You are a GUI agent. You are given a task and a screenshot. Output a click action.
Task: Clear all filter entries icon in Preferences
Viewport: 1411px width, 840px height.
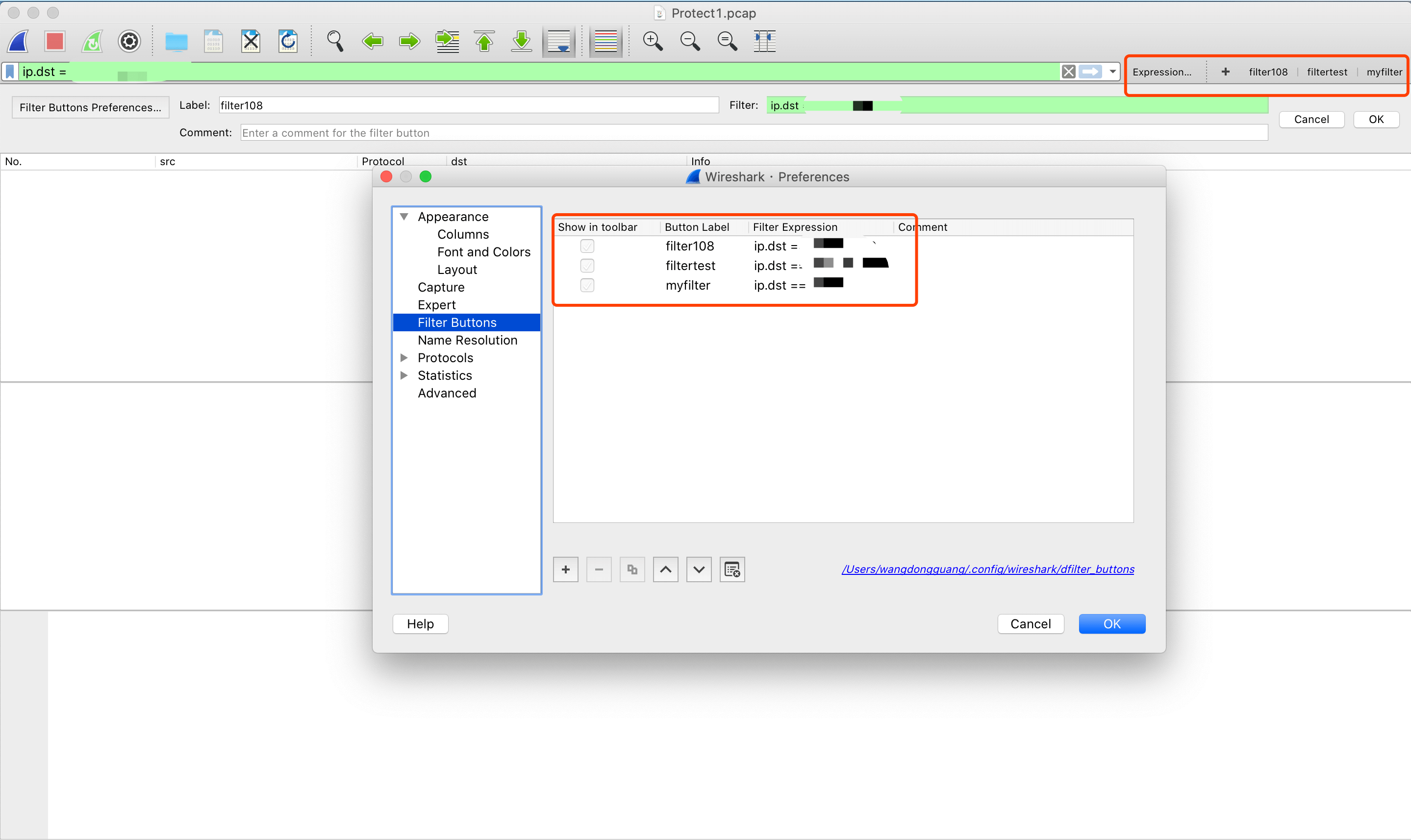[732, 569]
